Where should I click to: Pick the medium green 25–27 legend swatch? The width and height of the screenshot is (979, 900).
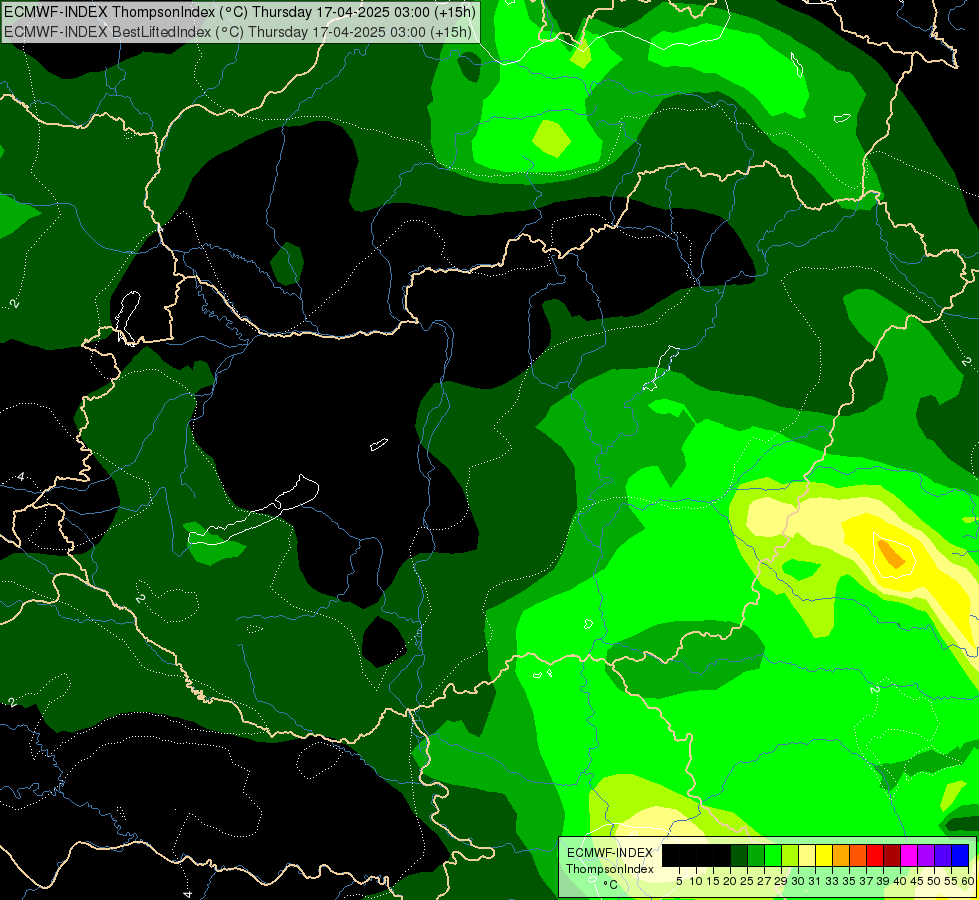[755, 856]
